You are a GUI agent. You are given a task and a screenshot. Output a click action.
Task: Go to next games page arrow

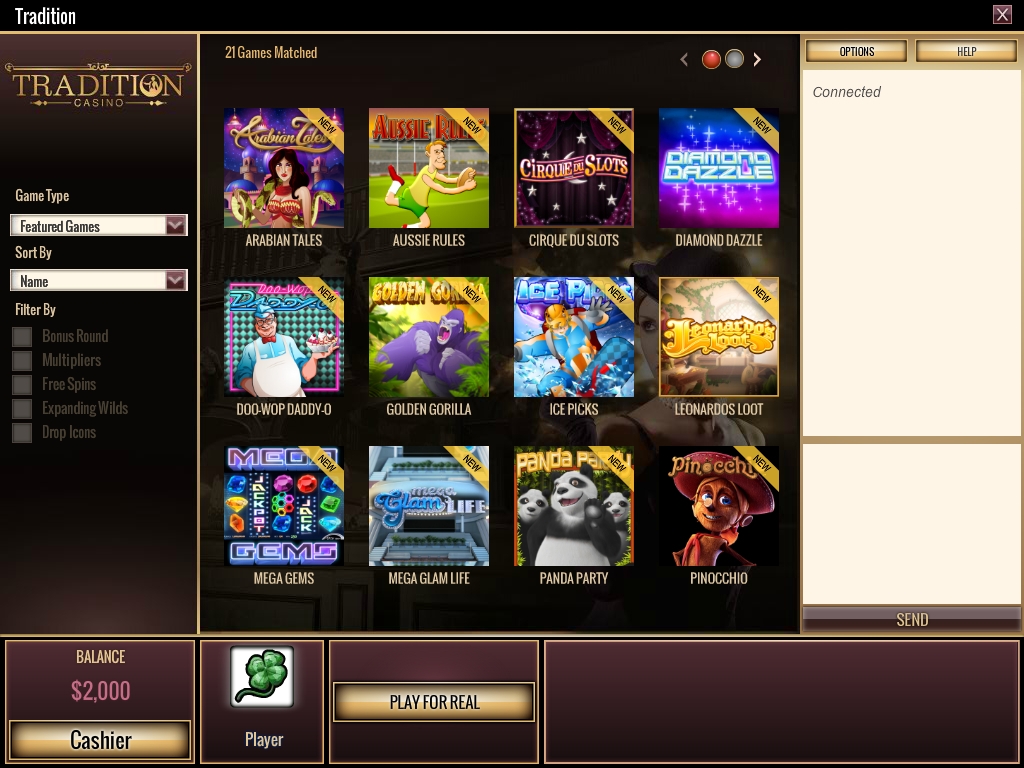pyautogui.click(x=757, y=59)
